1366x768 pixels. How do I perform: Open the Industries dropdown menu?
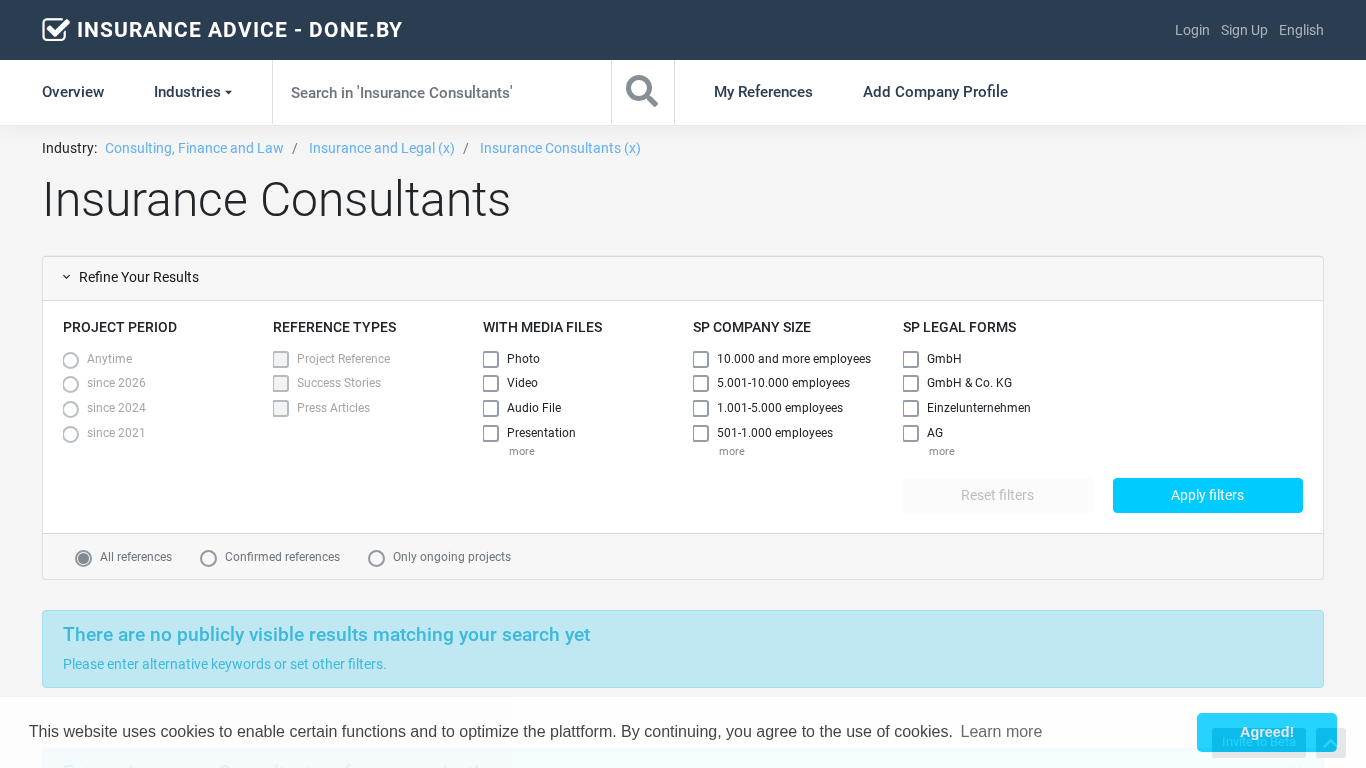[193, 92]
